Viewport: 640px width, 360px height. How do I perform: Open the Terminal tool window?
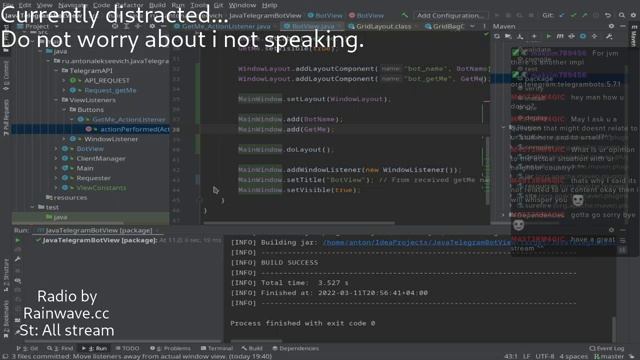click(x=217, y=348)
